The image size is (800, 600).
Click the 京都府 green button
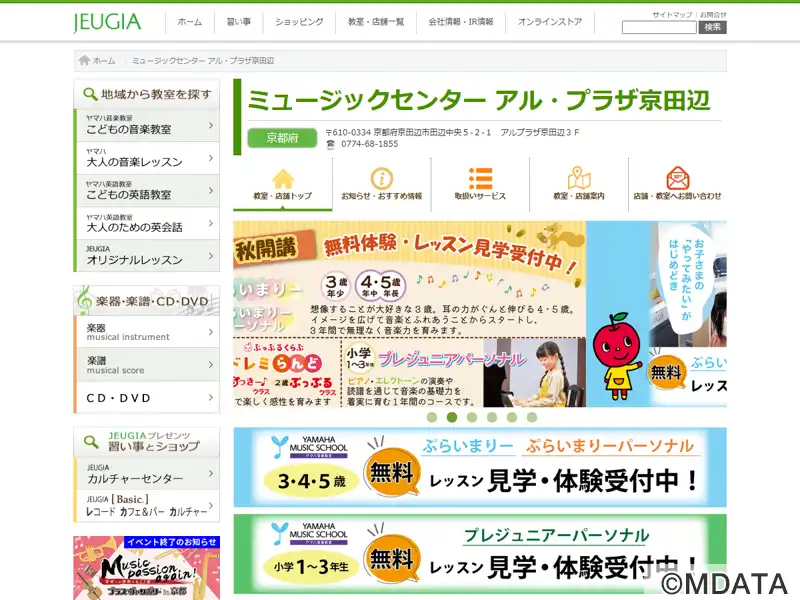pyautogui.click(x=282, y=138)
